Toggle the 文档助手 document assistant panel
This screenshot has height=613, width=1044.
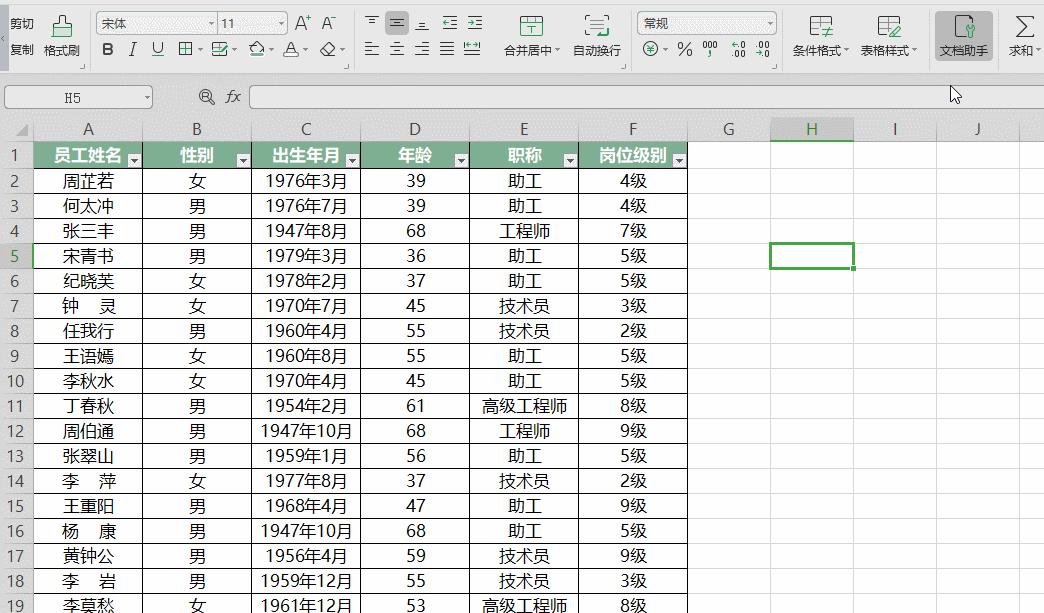click(961, 33)
